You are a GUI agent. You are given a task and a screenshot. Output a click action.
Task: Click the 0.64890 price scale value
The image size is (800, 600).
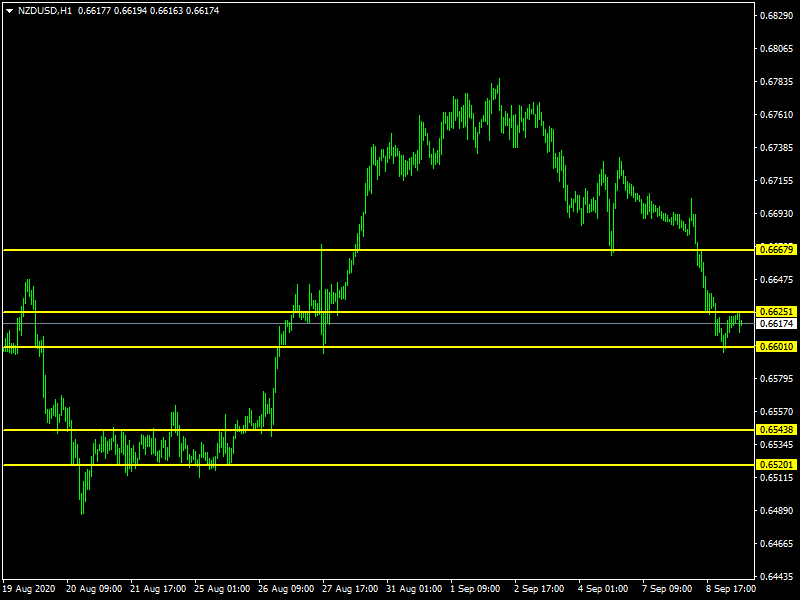[777, 511]
